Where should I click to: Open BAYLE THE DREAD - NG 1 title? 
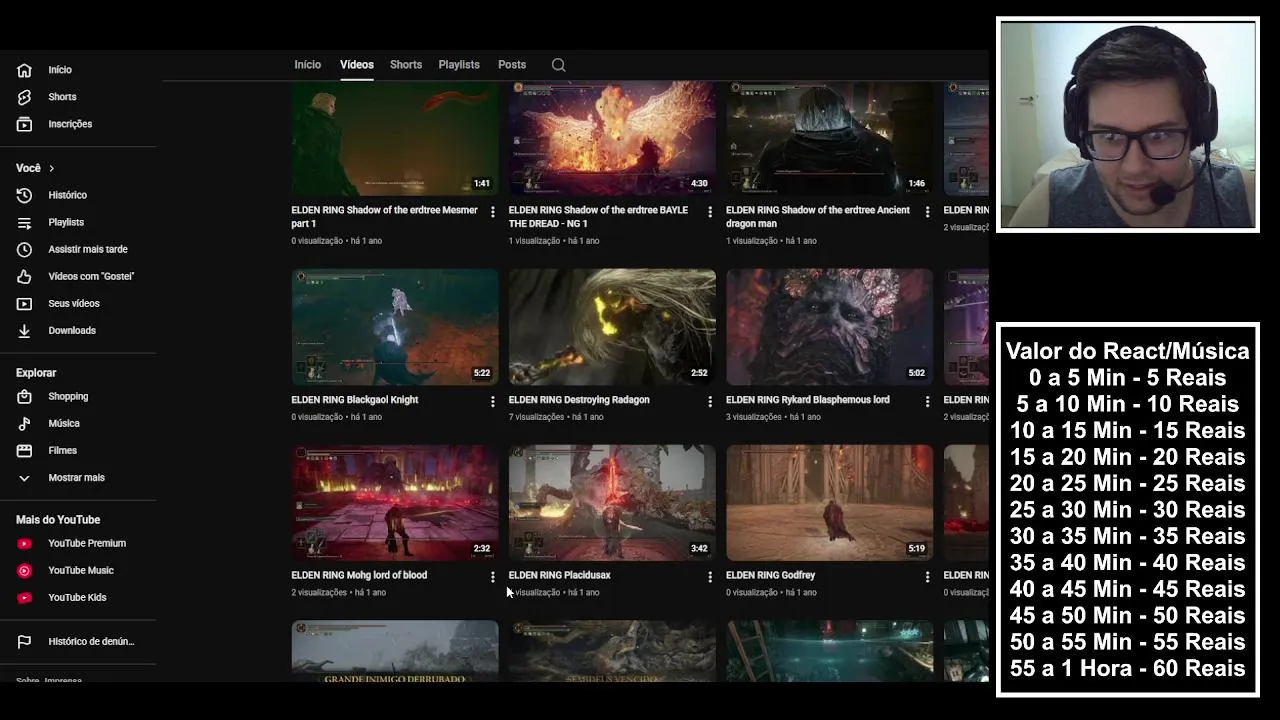(x=598, y=217)
